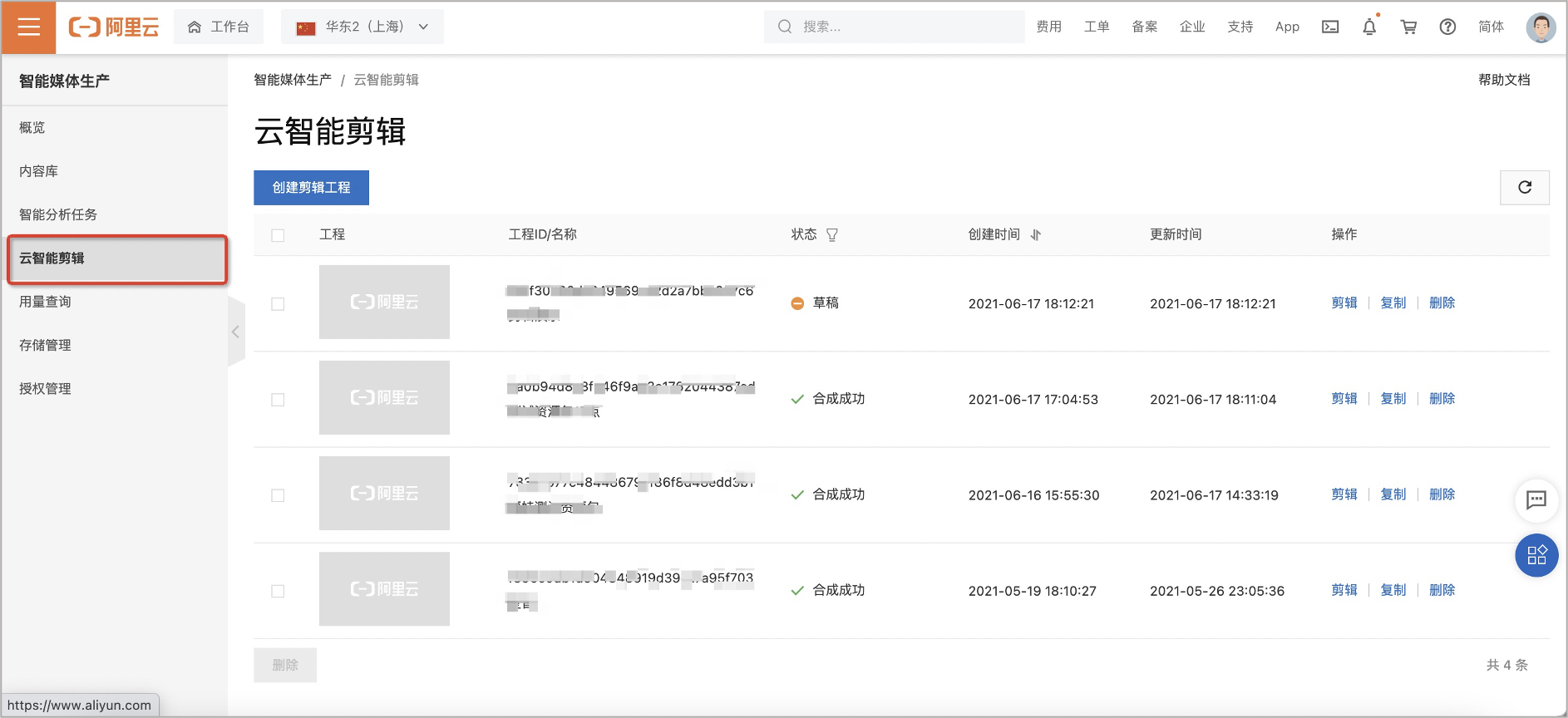Click the 更新时间 column header
The height and width of the screenshot is (718, 1568).
click(x=1176, y=234)
